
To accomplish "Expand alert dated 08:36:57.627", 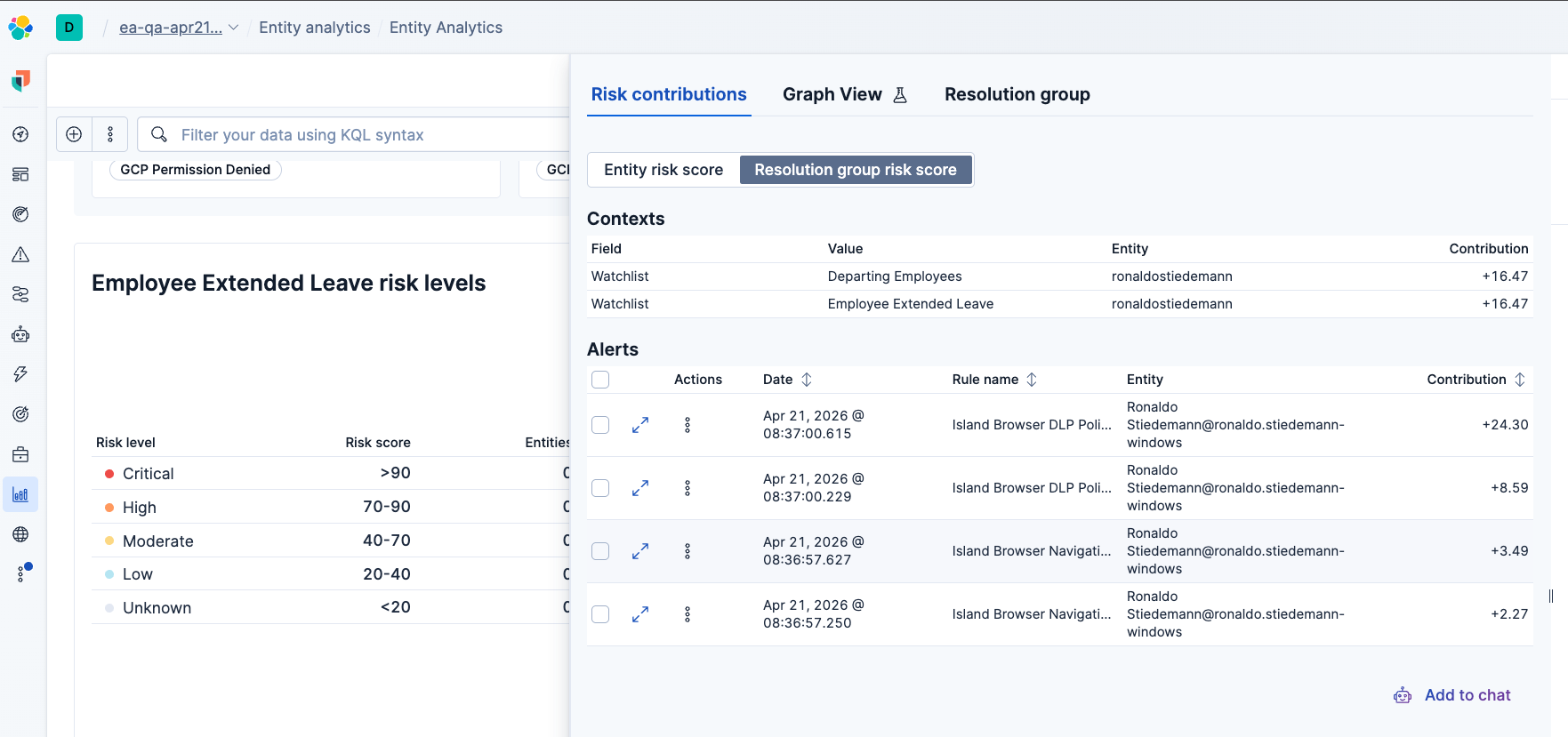I will (x=640, y=551).
